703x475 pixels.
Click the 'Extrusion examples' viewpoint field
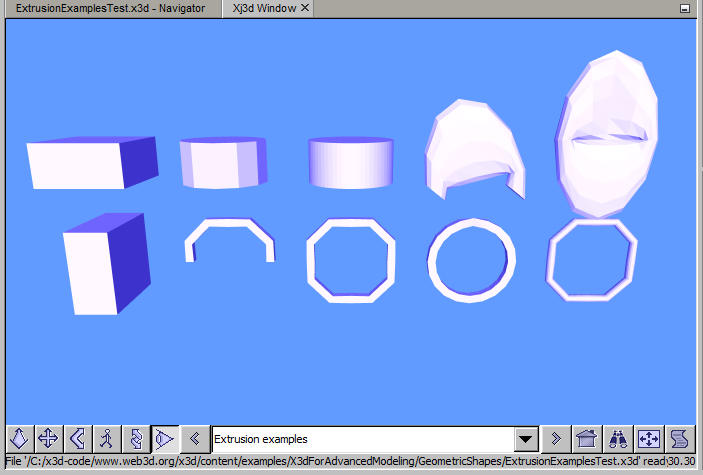[x=360, y=439]
